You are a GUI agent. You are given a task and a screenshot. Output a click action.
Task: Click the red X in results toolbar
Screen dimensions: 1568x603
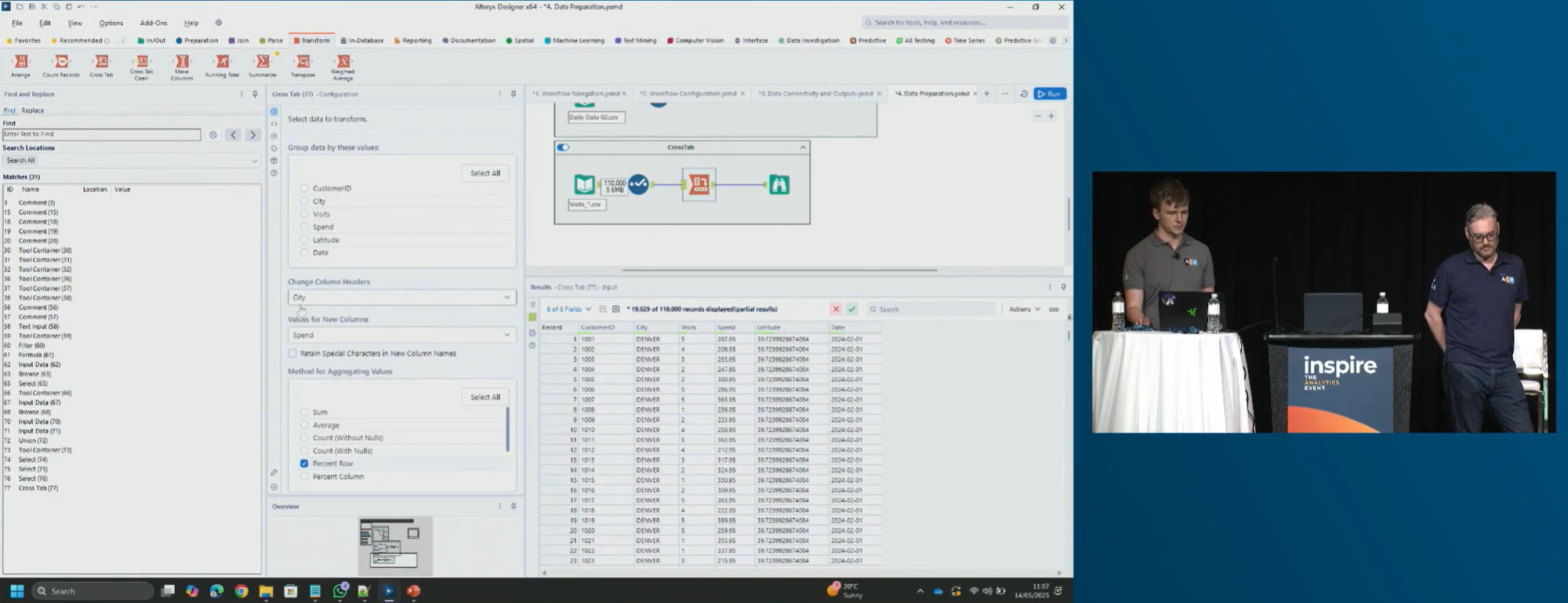tap(836, 309)
